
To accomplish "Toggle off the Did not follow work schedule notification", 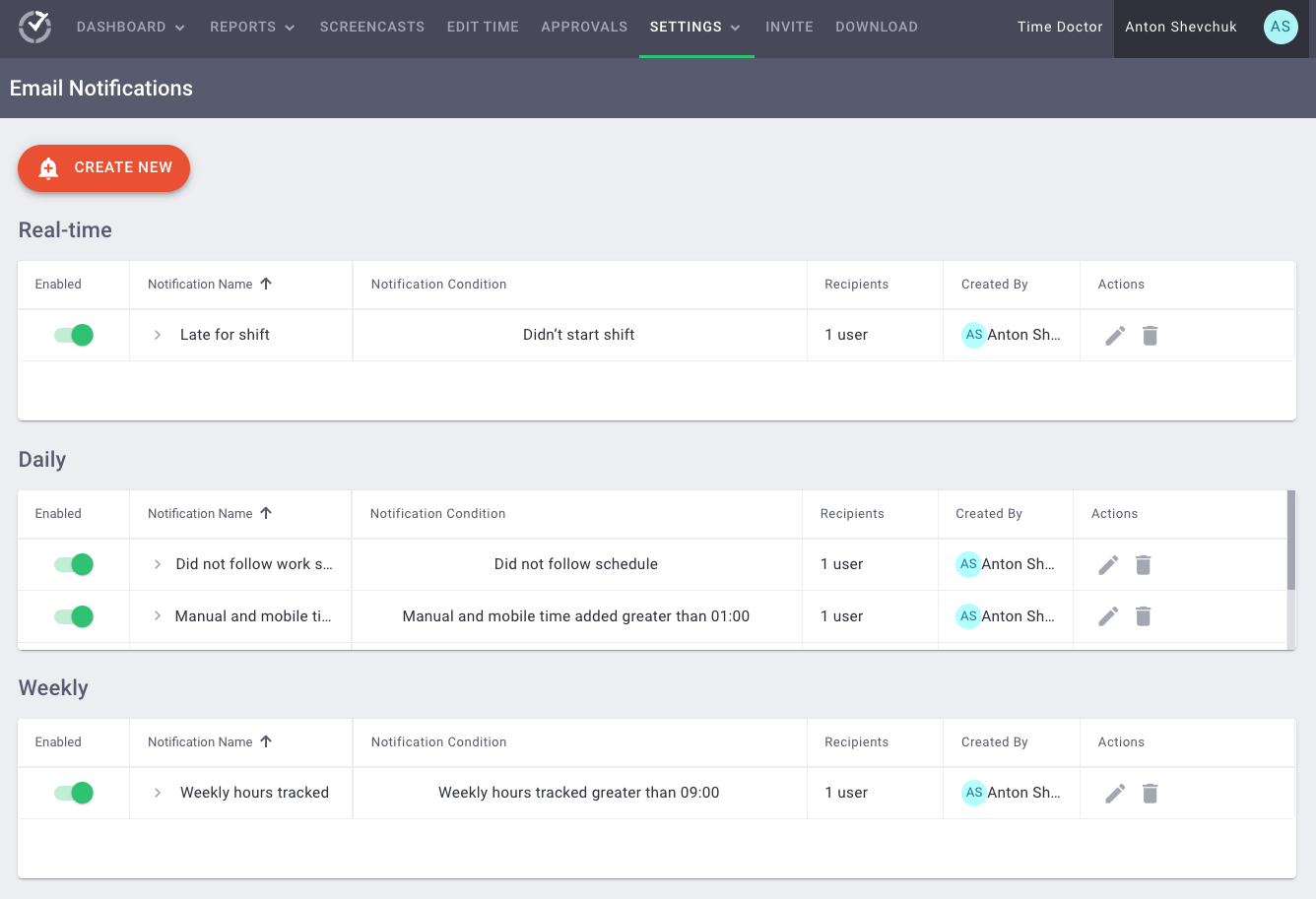I will tap(72, 564).
